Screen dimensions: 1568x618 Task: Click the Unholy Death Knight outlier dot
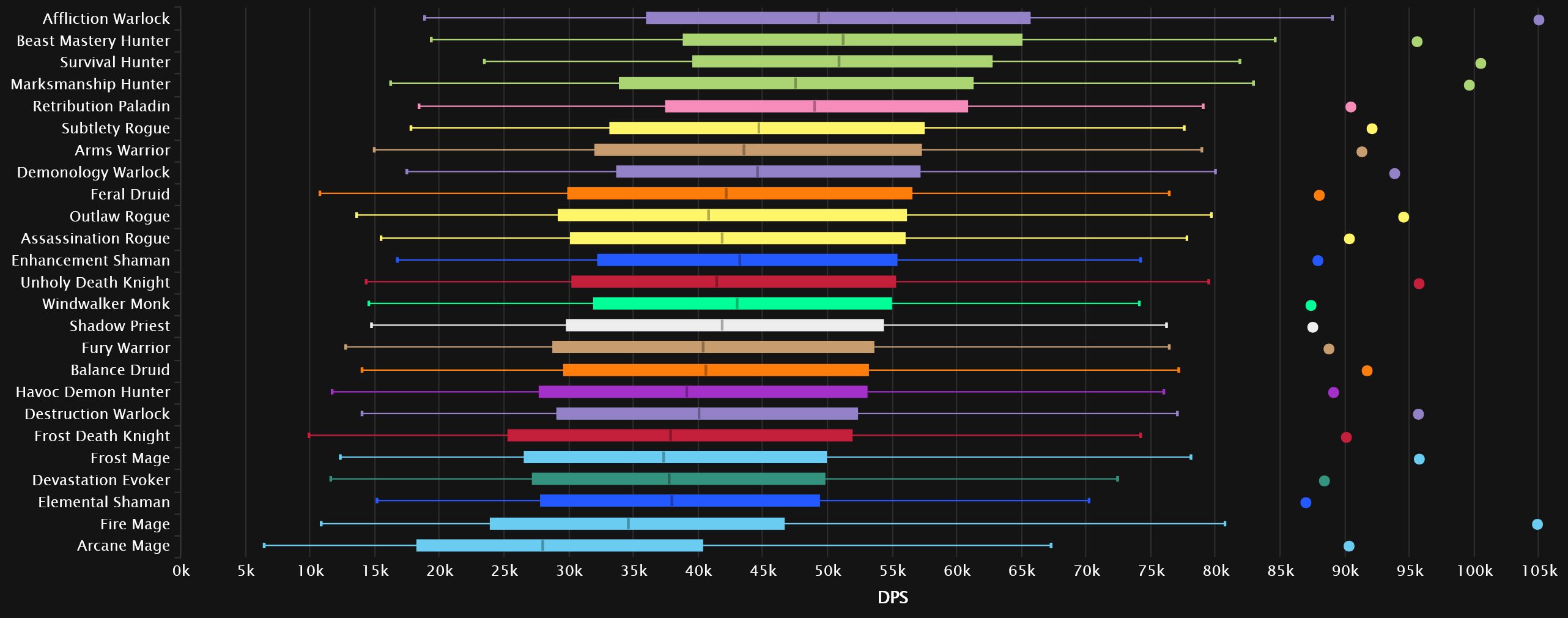[1419, 284]
